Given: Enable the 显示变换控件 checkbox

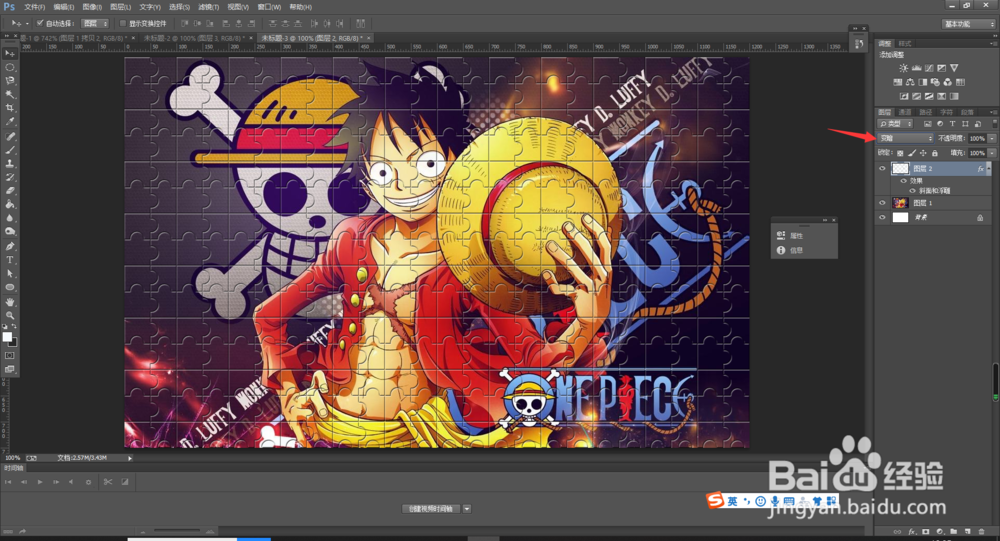Looking at the screenshot, I should pos(123,24).
